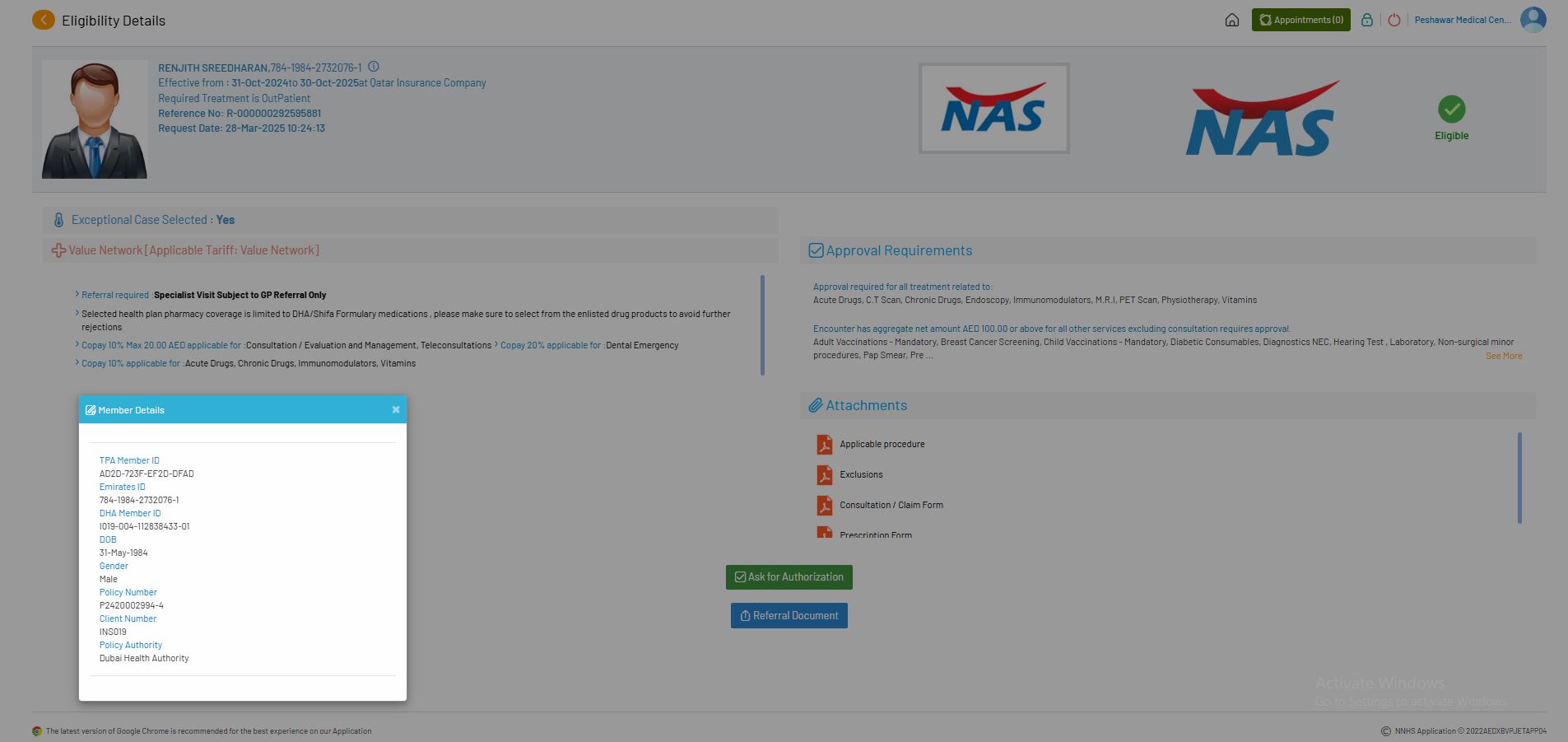Click the Chrome icon in footer
1568x742 pixels.
click(37, 731)
